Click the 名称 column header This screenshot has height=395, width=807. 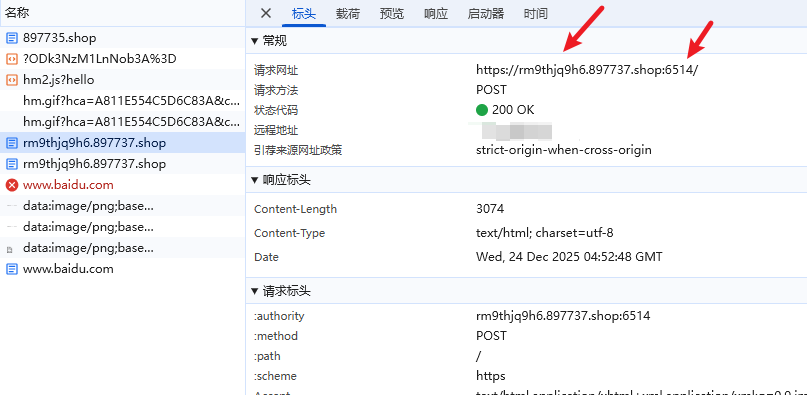(x=122, y=13)
